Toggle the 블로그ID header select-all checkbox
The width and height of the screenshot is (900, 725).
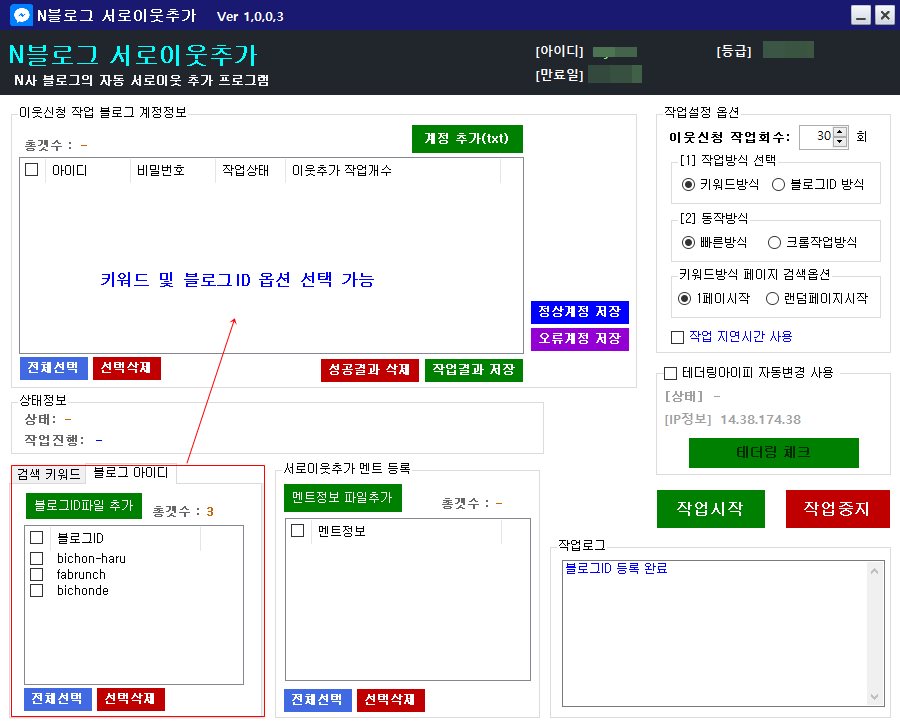coord(37,537)
